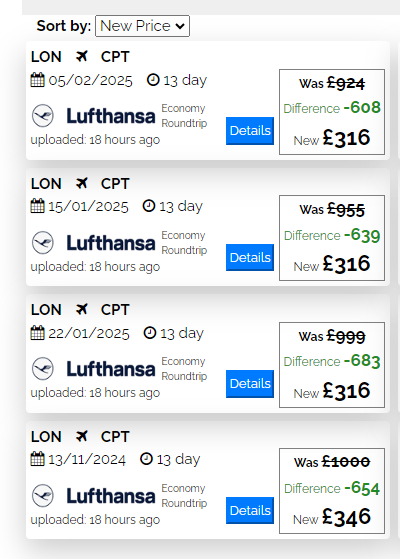Click the Lufthansa crane logo on 22/01/2025 deal

pyautogui.click(x=43, y=369)
